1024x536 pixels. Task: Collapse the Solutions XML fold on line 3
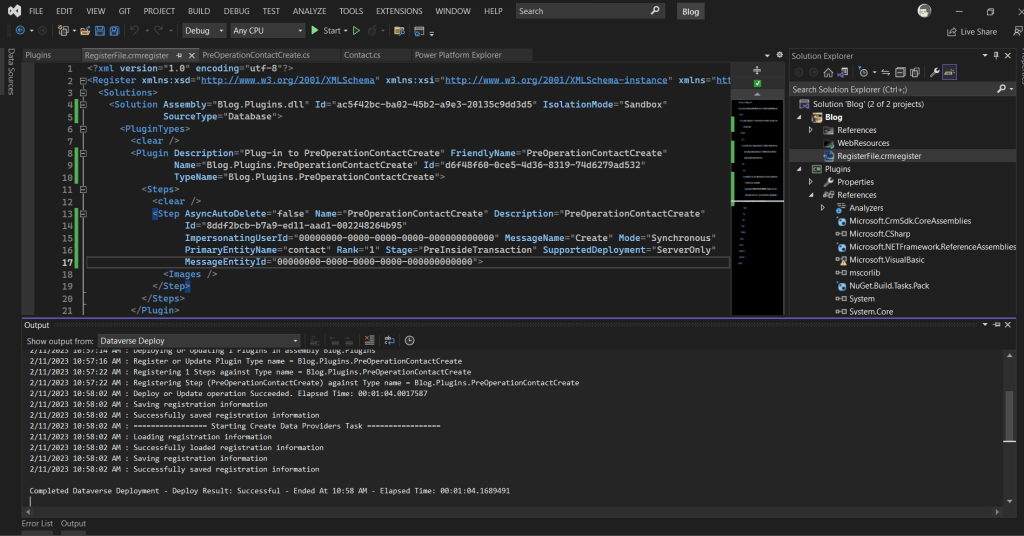tap(83, 93)
